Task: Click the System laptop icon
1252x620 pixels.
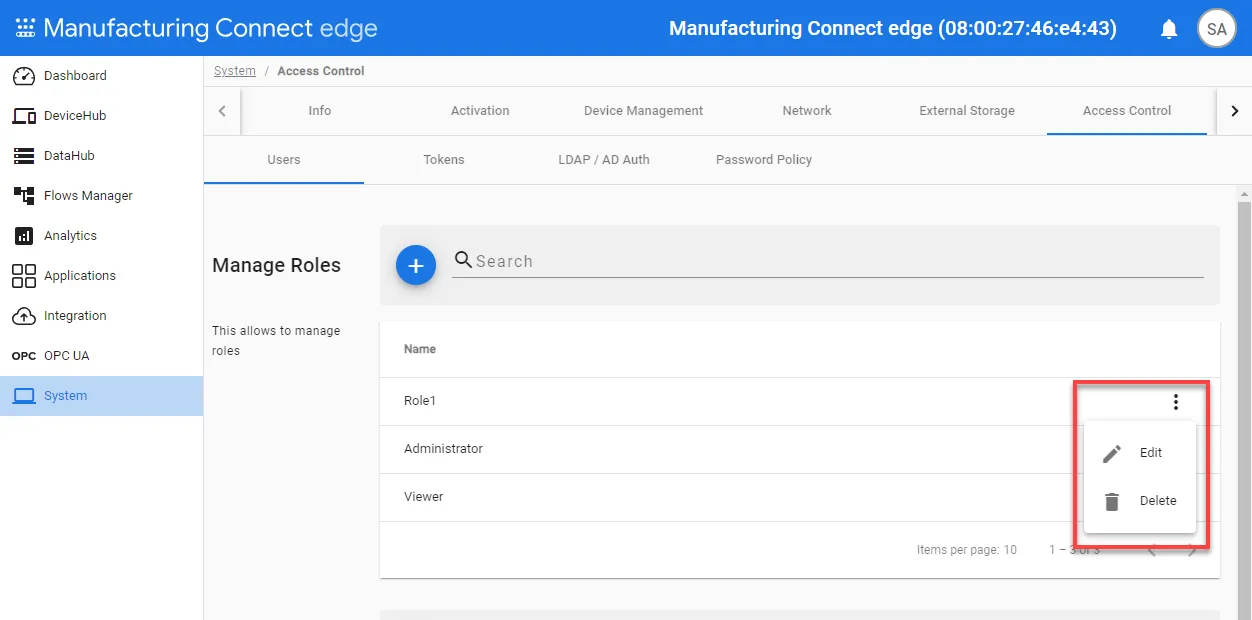Action: [24, 396]
